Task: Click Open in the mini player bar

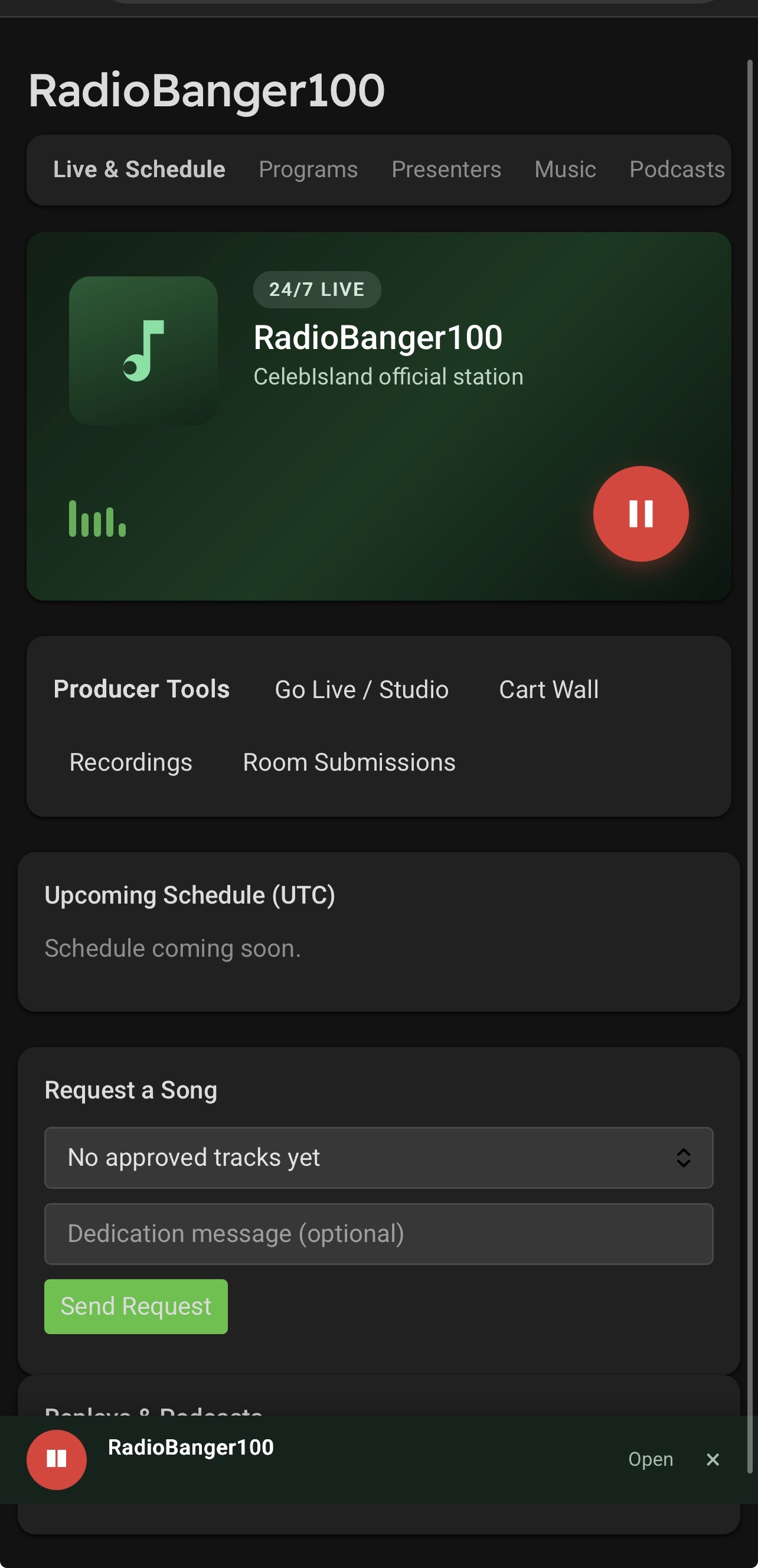Action: click(x=651, y=1459)
